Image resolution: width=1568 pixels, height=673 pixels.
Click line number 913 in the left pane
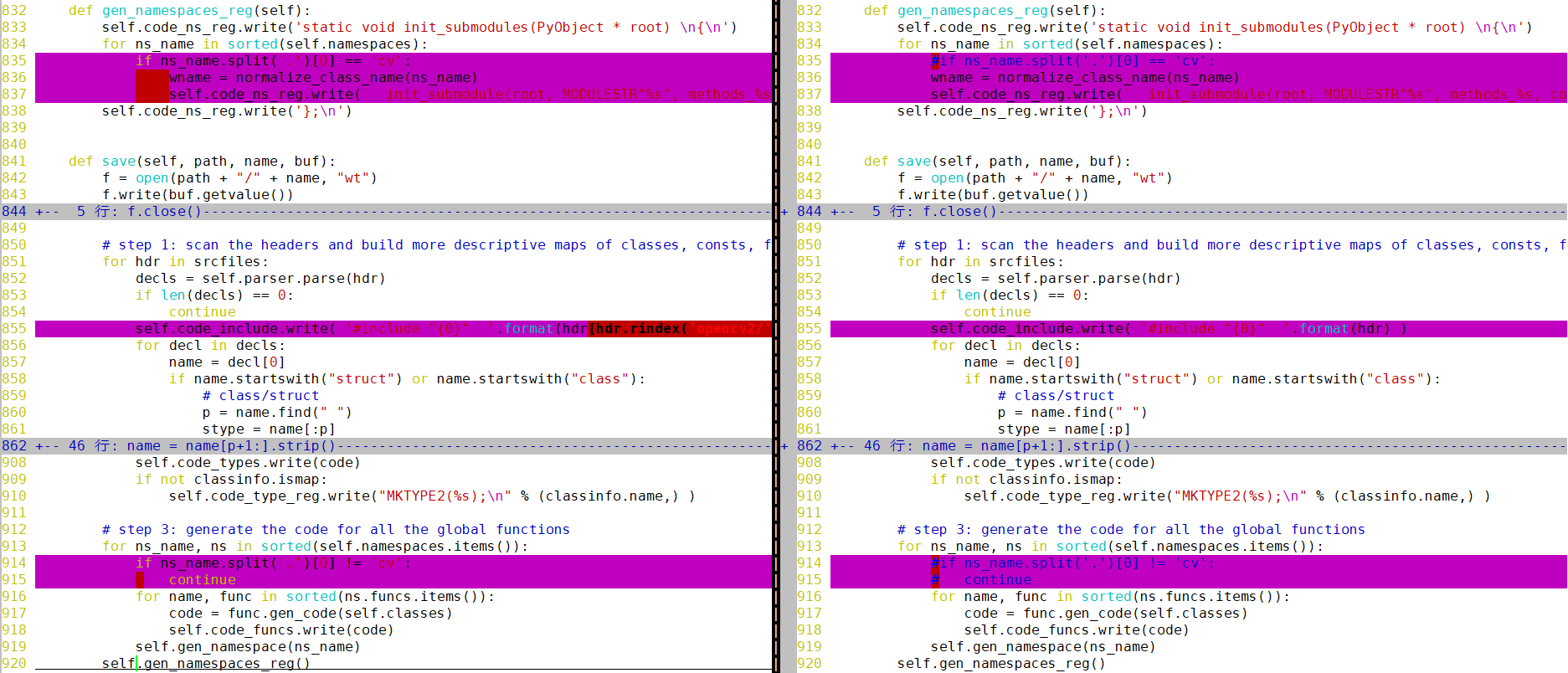(14, 547)
